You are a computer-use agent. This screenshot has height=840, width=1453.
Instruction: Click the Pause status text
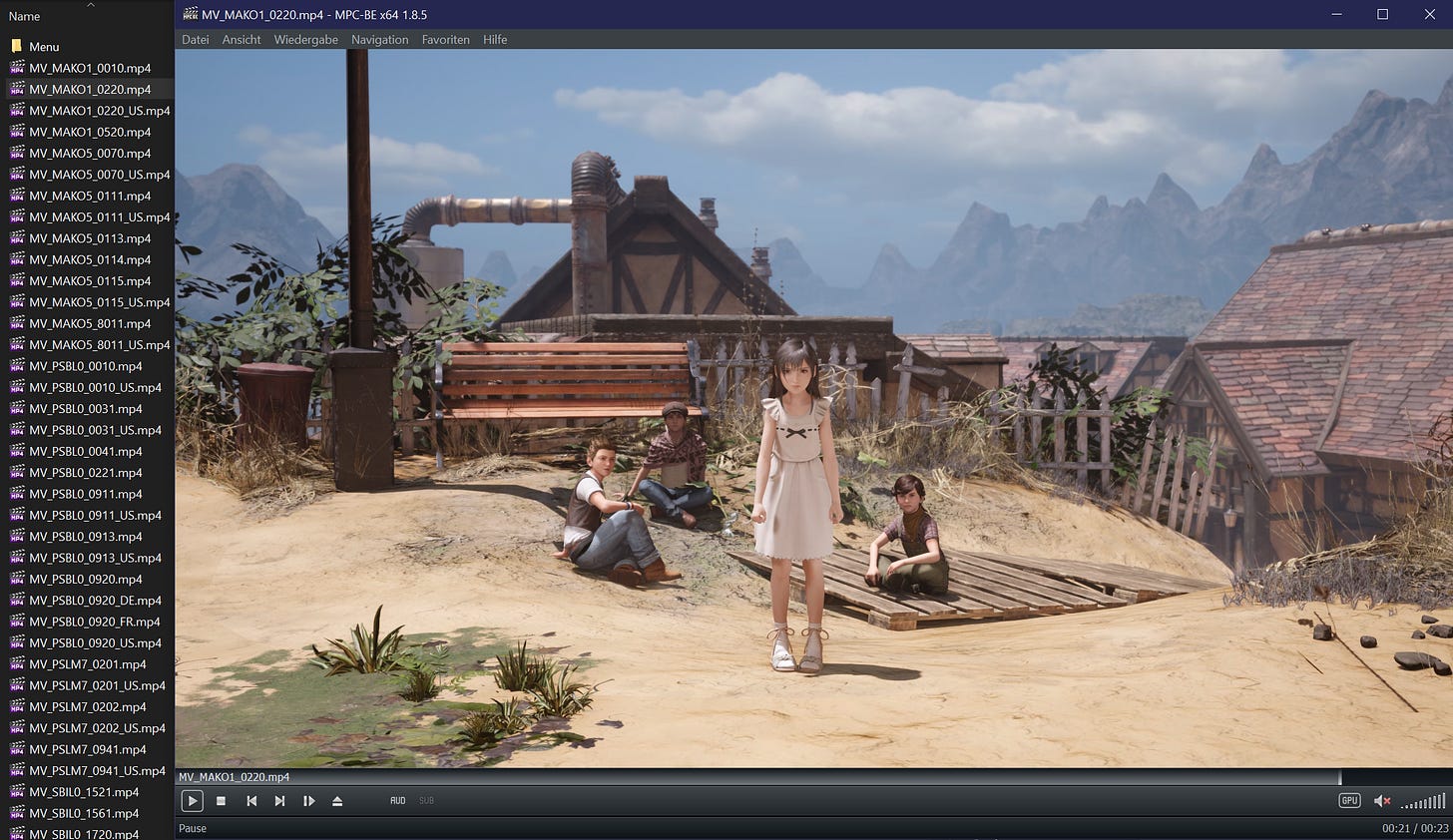point(193,828)
